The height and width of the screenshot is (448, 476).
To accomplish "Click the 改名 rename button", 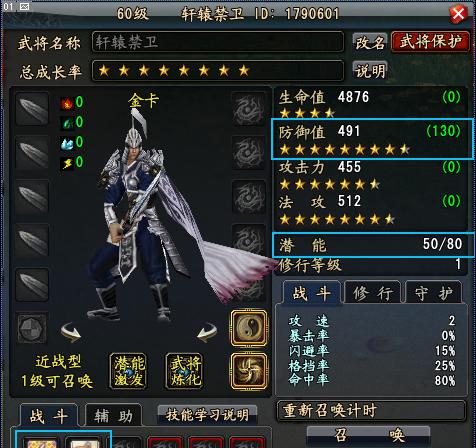I will (370, 43).
